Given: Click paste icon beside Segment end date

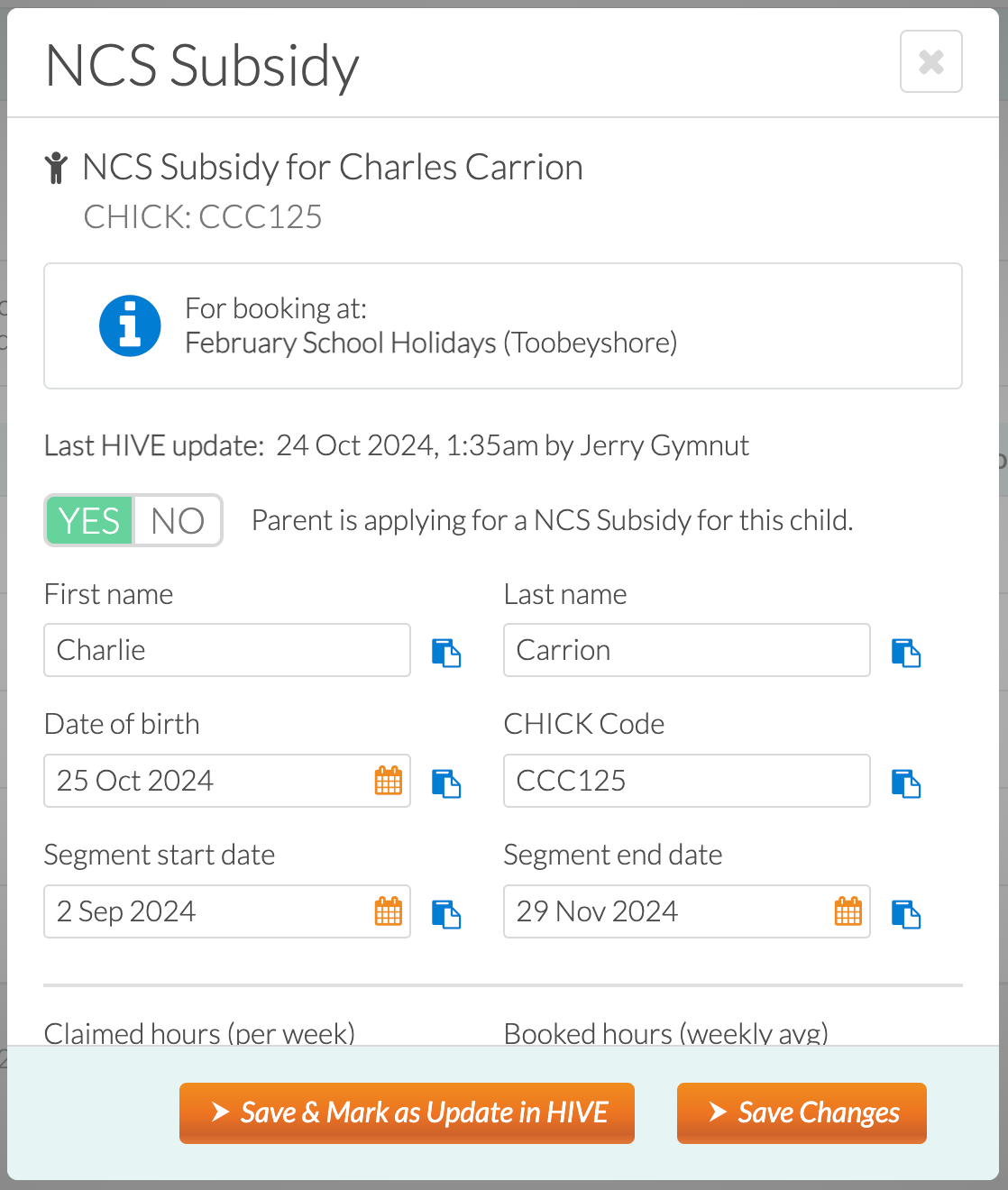Looking at the screenshot, I should tap(906, 913).
